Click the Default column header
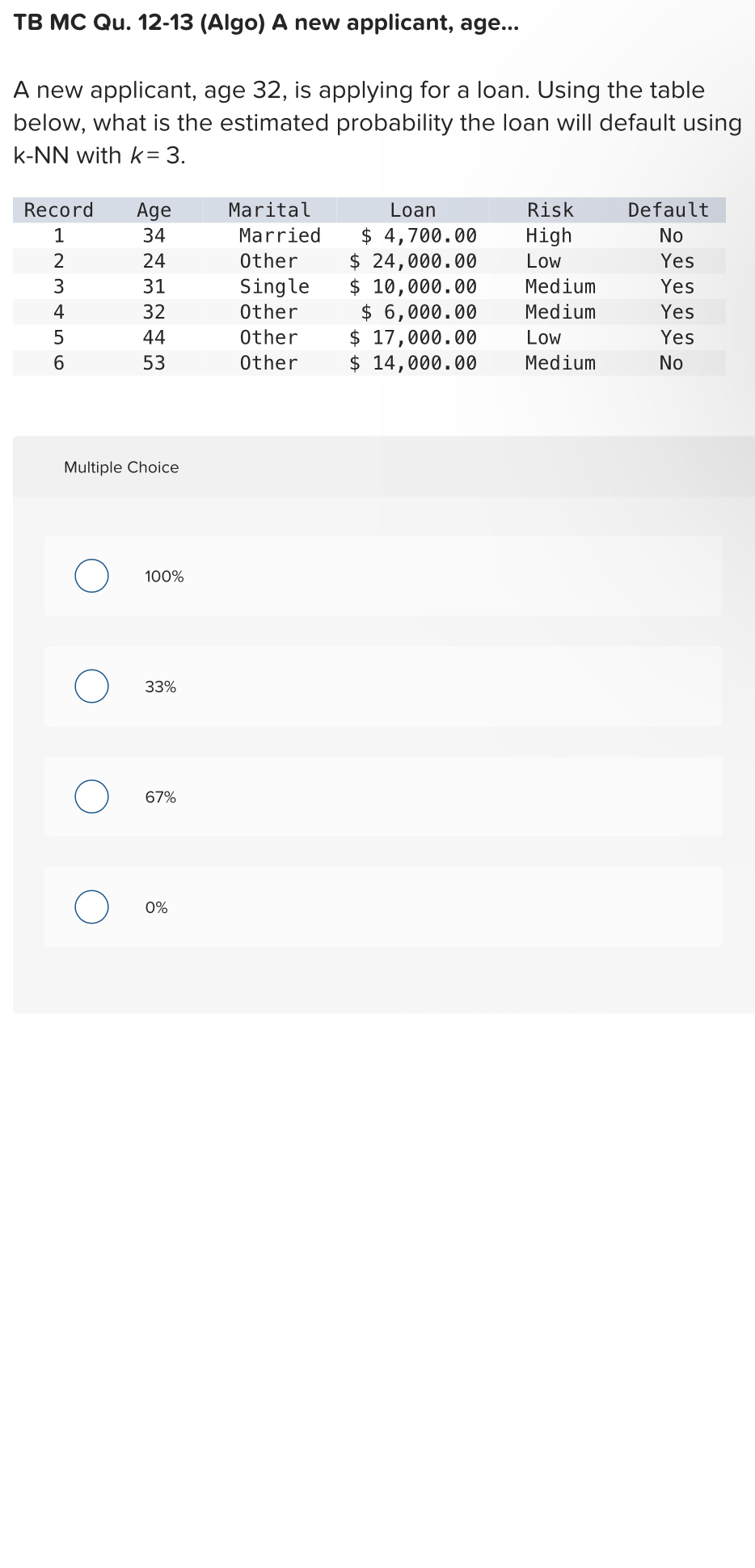 pos(669,210)
